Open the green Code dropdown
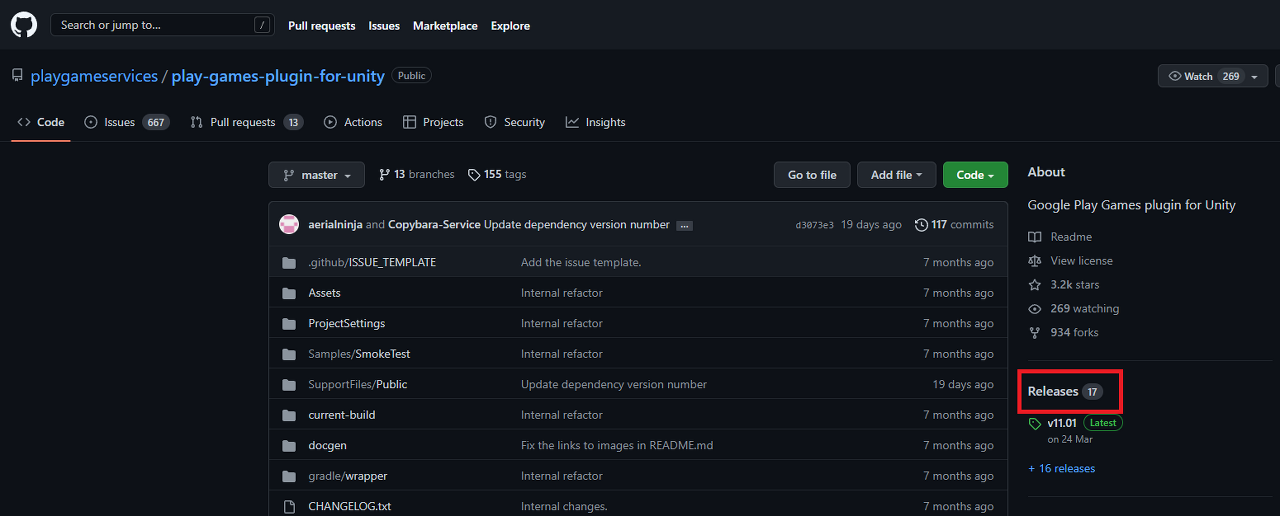 coord(975,175)
